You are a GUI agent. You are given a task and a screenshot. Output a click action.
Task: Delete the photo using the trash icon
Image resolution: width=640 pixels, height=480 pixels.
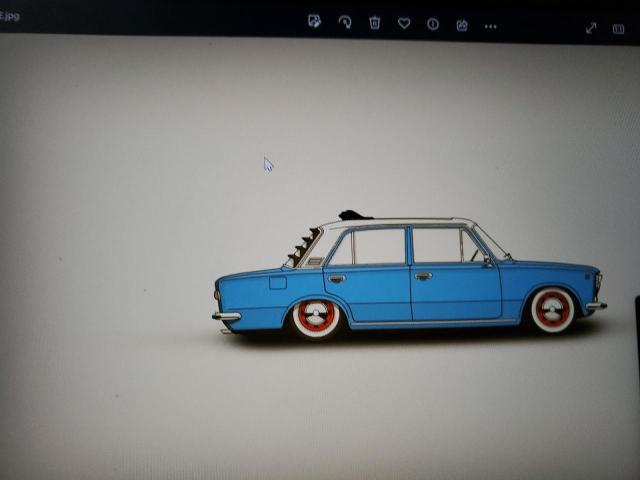click(x=374, y=22)
